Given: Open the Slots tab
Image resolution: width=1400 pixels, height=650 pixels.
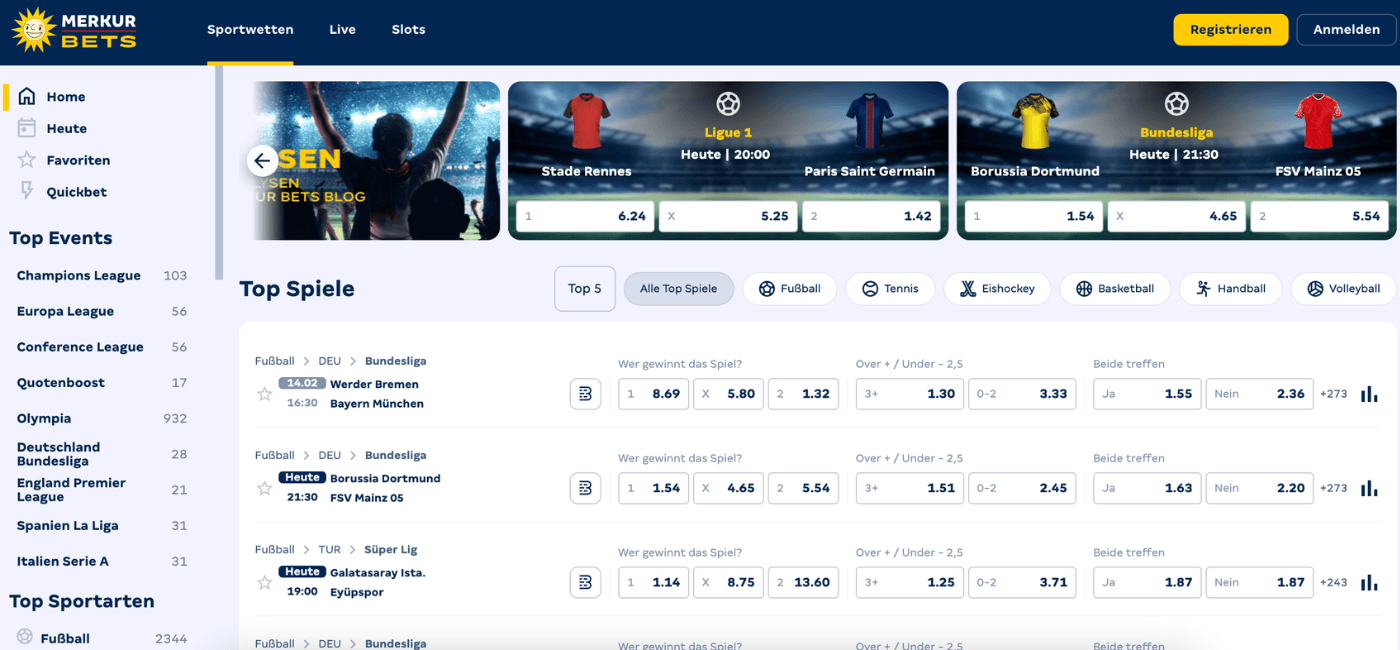Looking at the screenshot, I should (408, 30).
